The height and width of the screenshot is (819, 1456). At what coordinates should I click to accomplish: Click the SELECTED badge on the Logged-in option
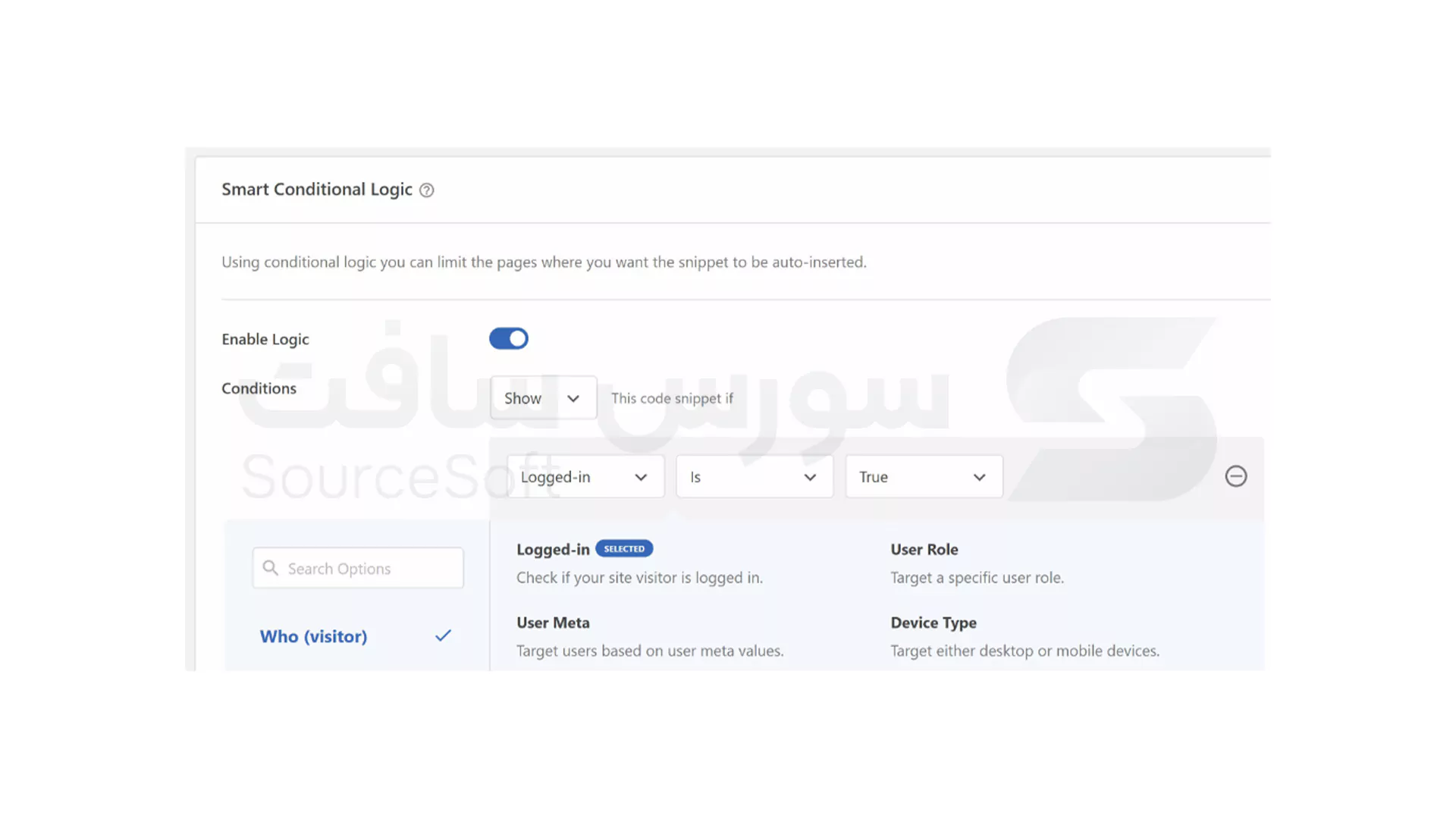[x=624, y=548]
